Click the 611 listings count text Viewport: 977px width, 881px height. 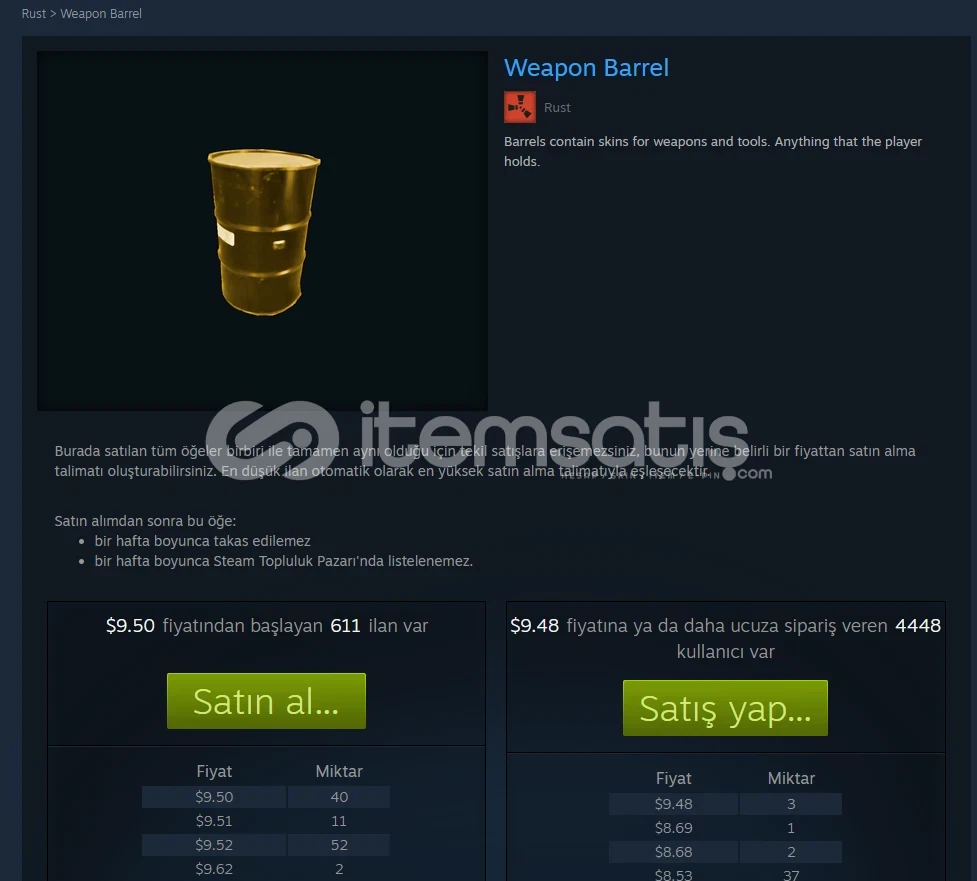[345, 626]
